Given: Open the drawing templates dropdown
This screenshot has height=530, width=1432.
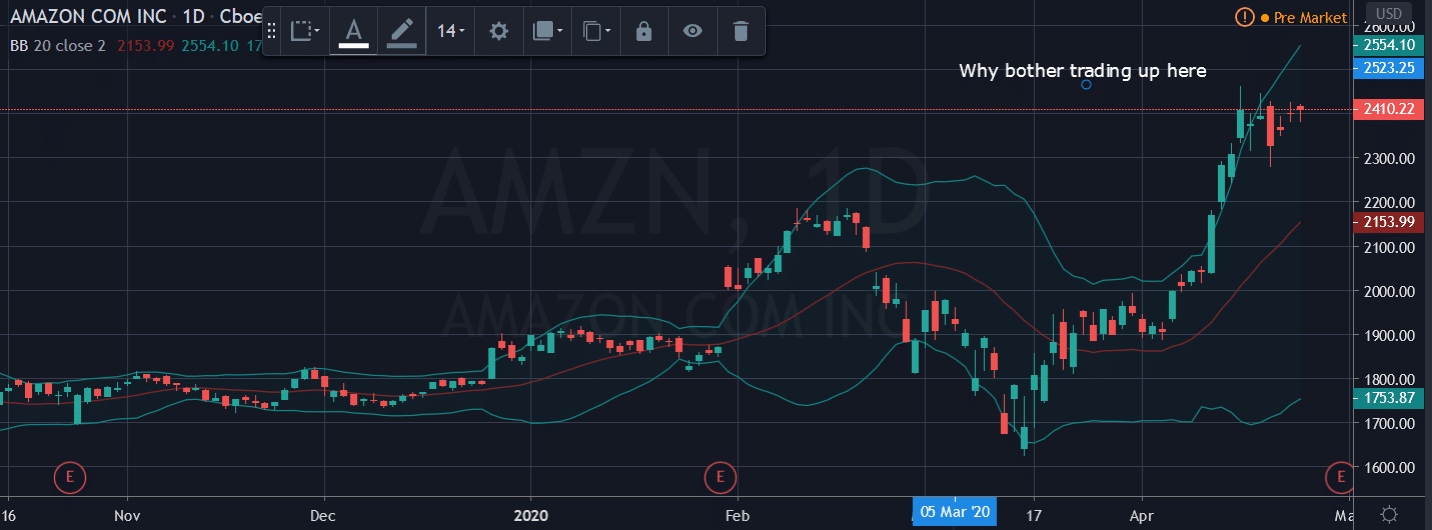Looking at the screenshot, I should (305, 31).
